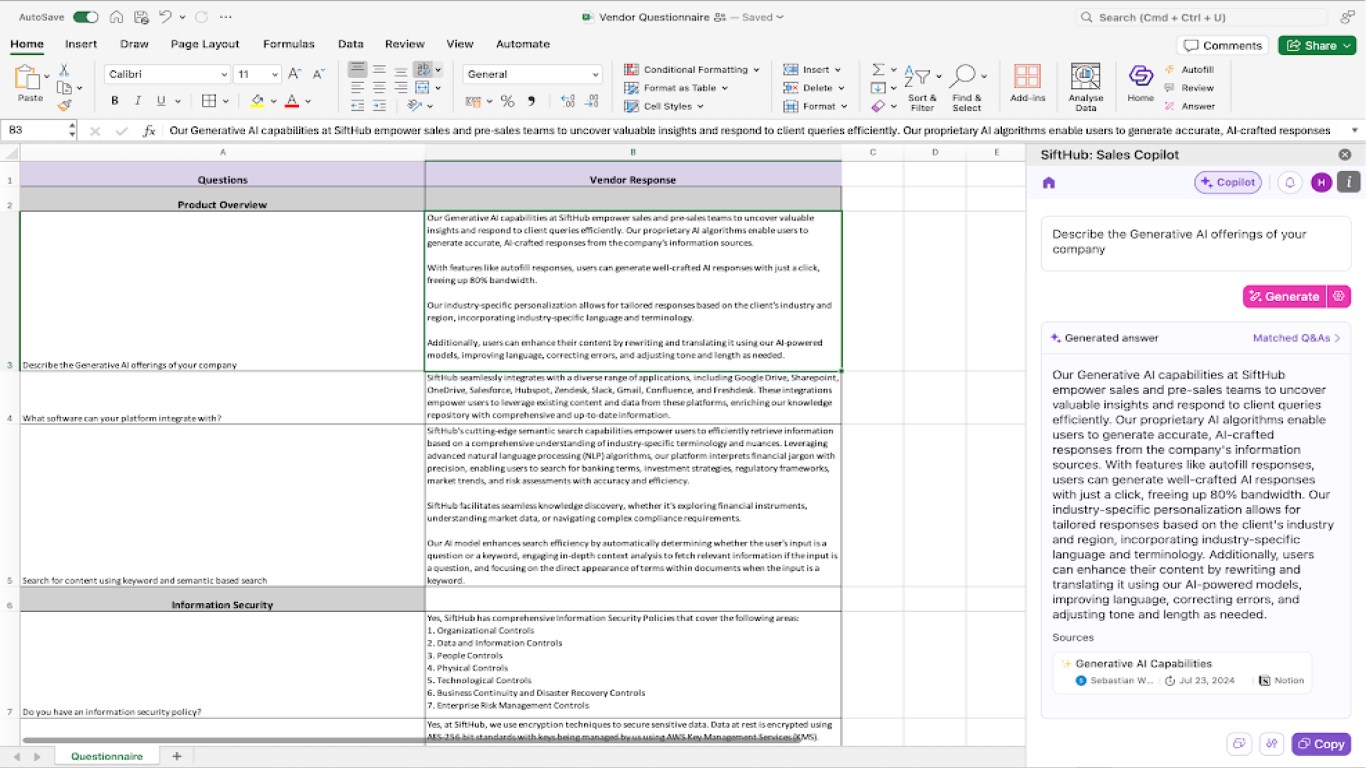Cut selection with the scissors icon
This screenshot has height=768, width=1366.
64,70
